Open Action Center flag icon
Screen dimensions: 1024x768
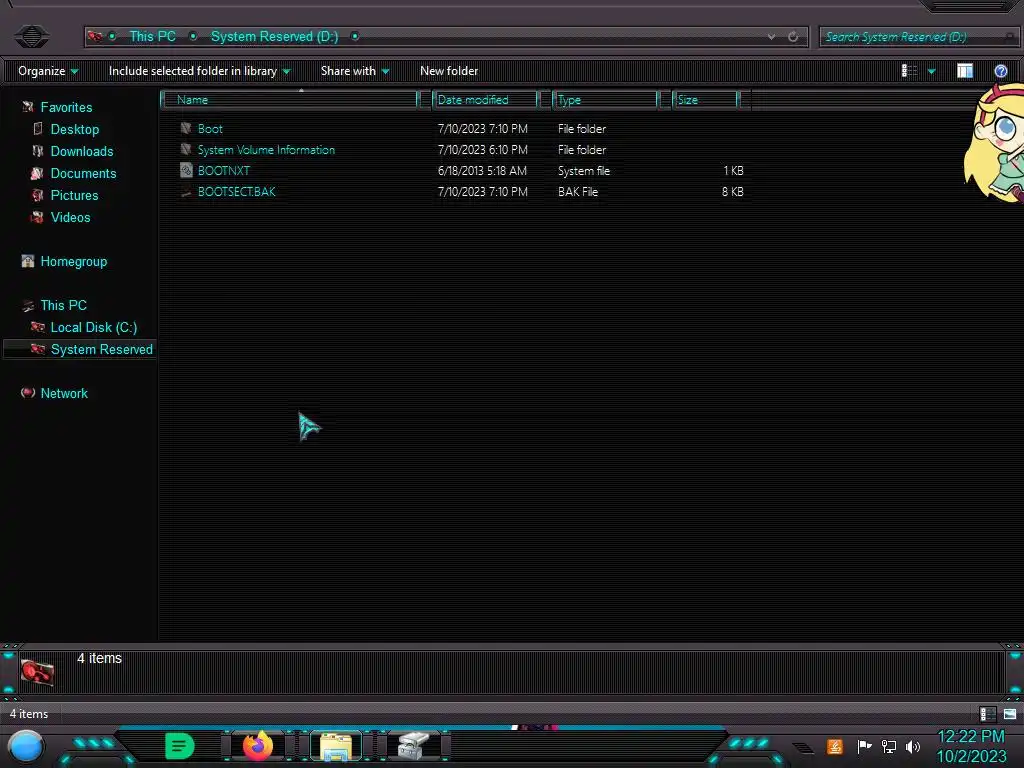pos(864,746)
